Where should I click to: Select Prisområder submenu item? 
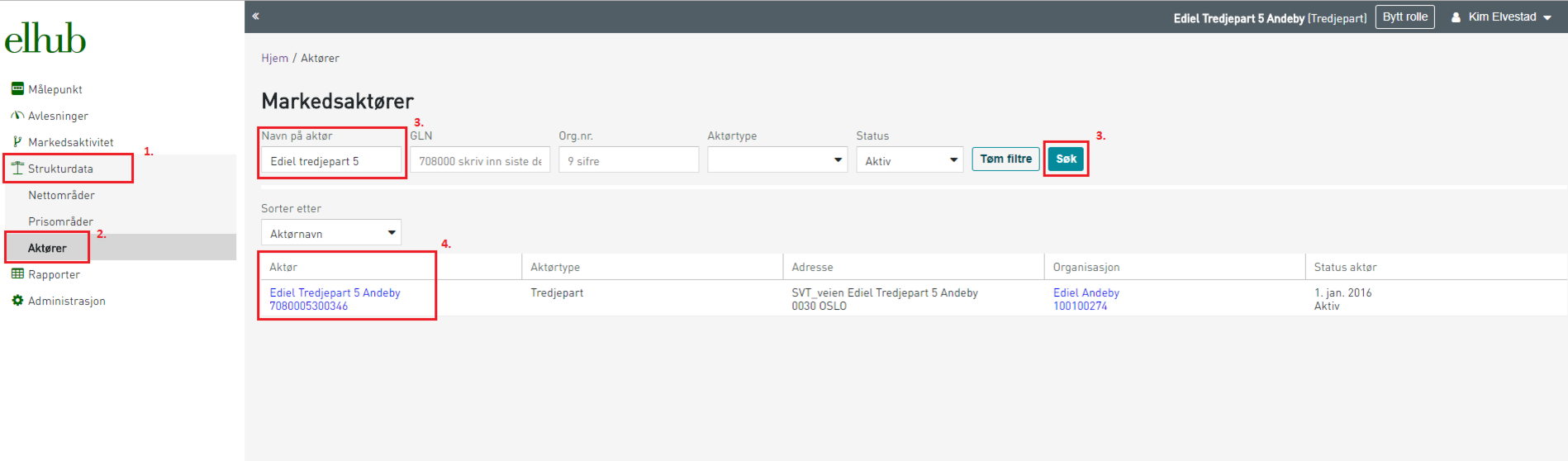(x=60, y=221)
